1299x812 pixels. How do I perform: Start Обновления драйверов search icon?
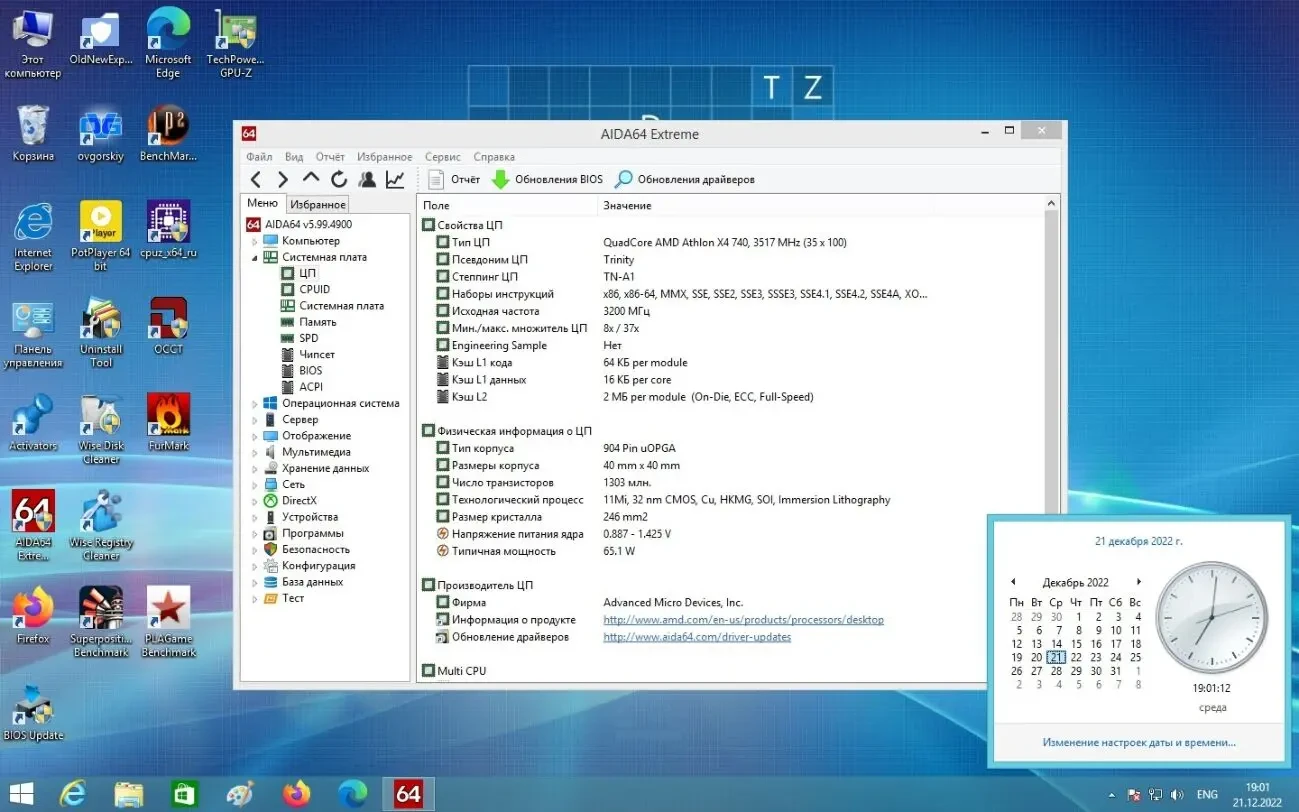pos(624,180)
